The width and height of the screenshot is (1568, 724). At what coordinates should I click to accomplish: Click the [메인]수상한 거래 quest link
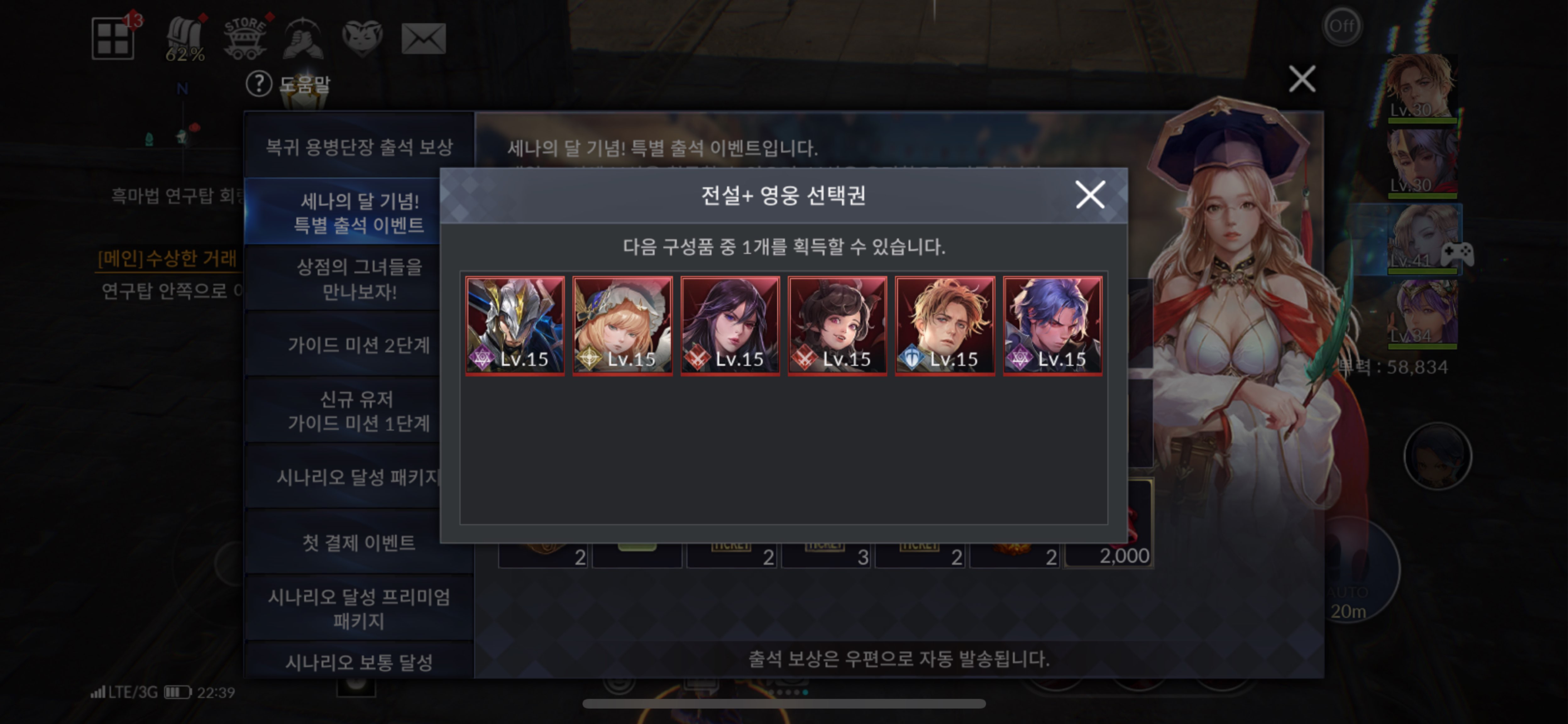167,258
